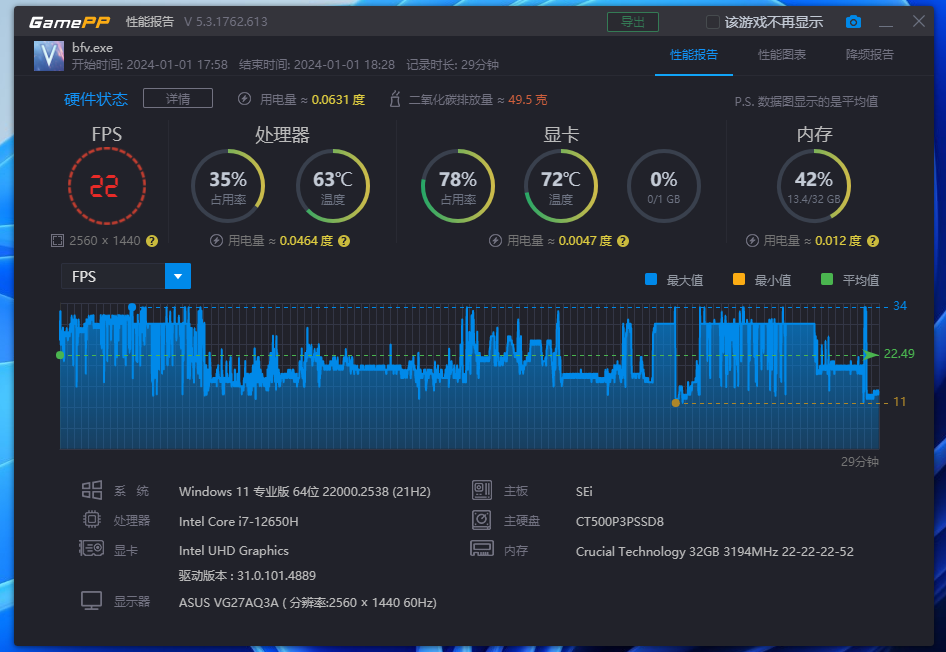
Task: Click the 主板 motherboard info icon
Action: click(x=482, y=490)
